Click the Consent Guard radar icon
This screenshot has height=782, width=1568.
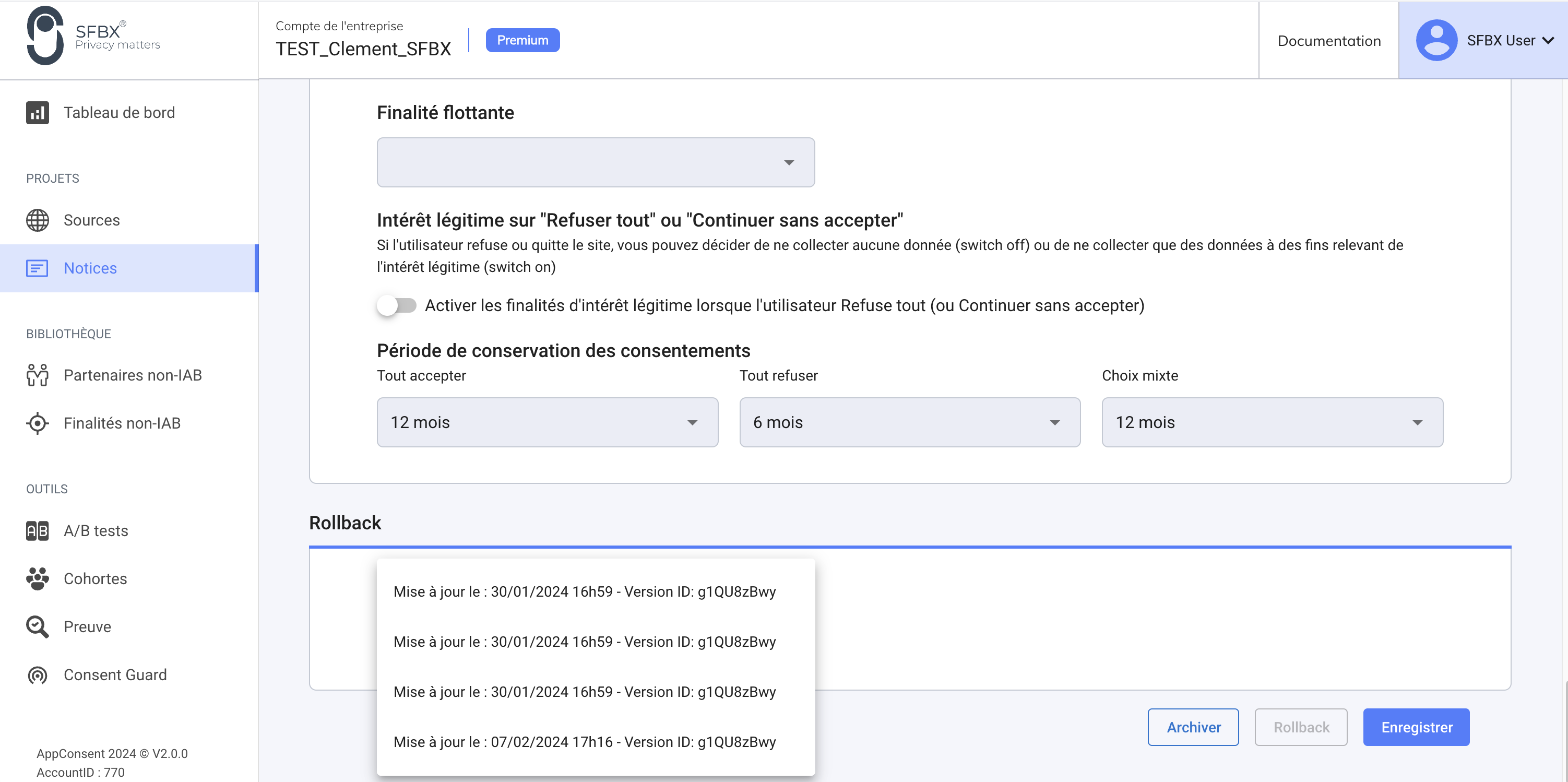[x=37, y=675]
